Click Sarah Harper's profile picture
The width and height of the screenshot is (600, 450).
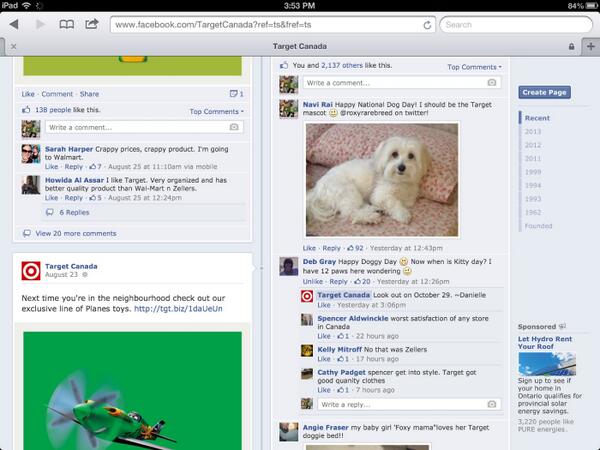31,154
